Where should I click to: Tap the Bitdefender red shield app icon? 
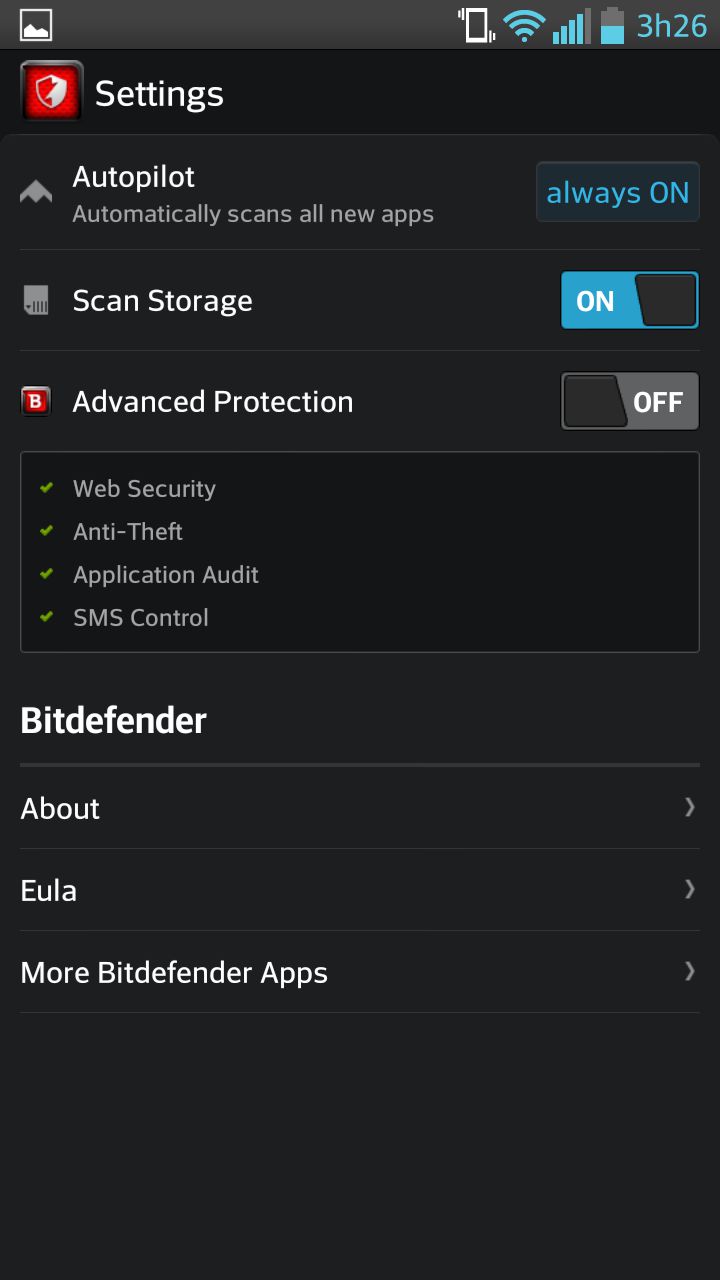click(x=51, y=93)
